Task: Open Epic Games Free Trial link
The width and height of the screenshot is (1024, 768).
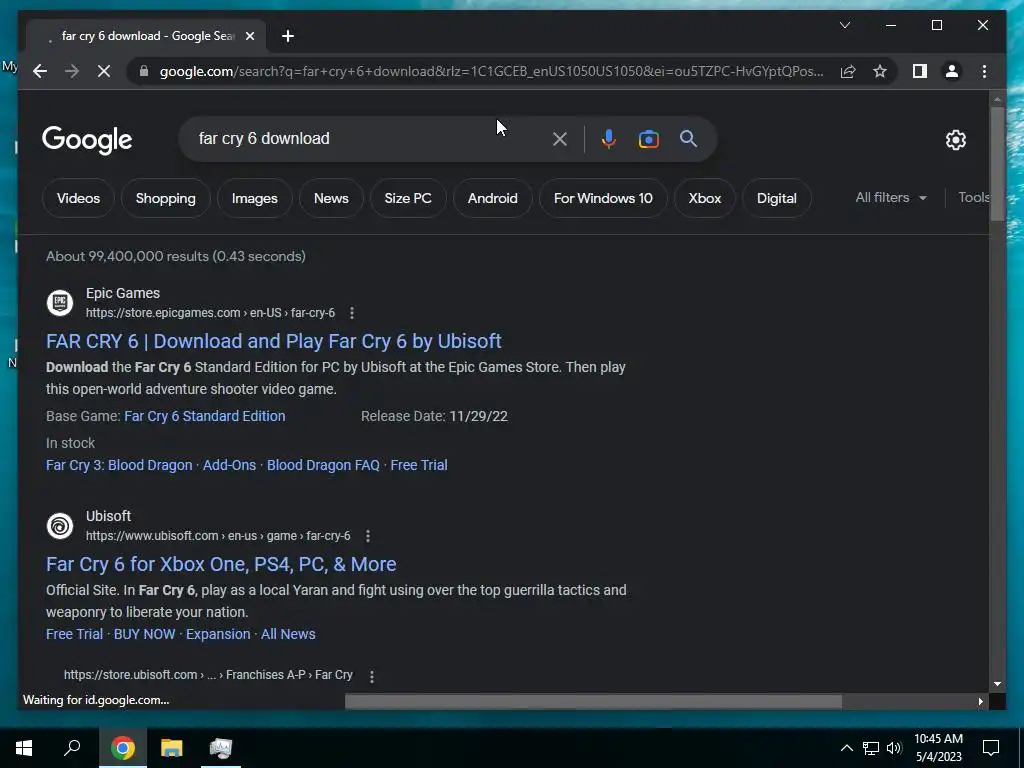Action: (419, 465)
